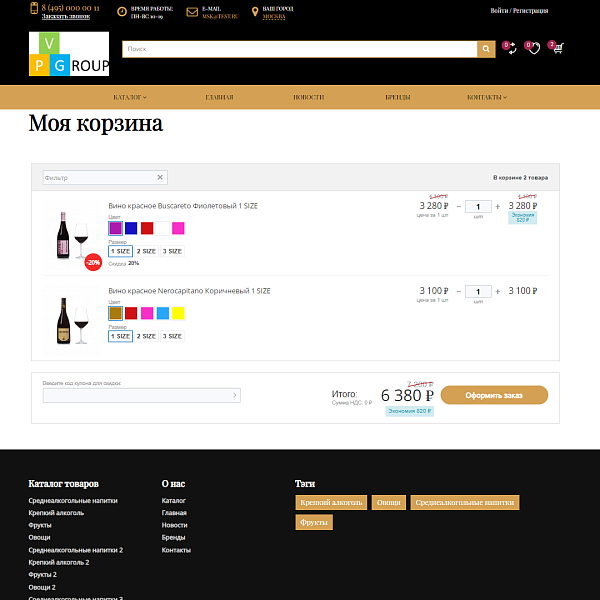The image size is (600, 600).
Task: Go to Новости in navigation bar
Action: click(x=308, y=97)
